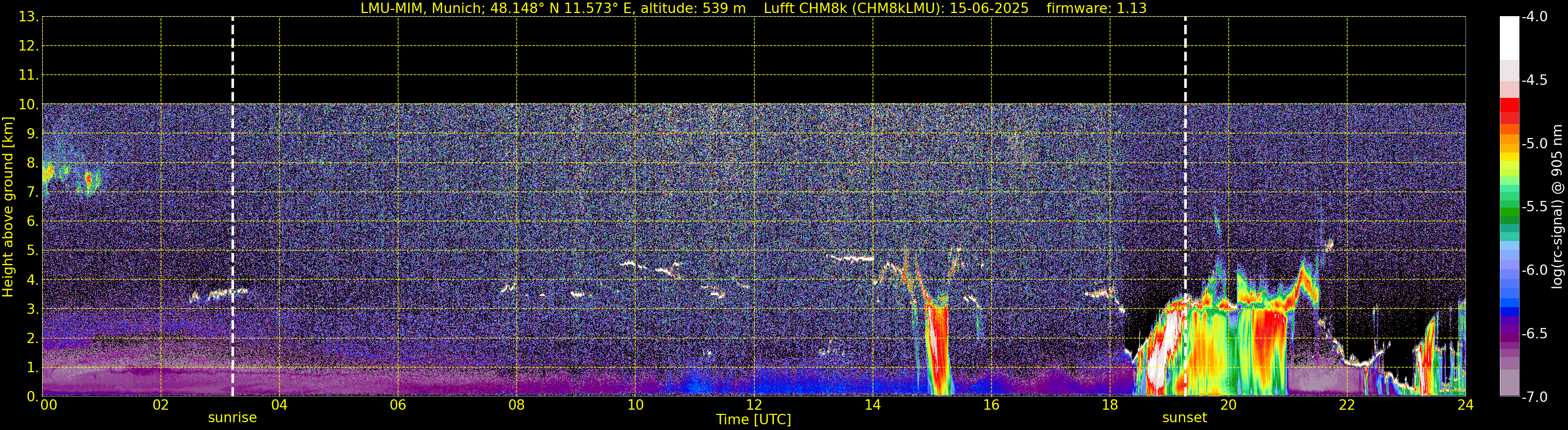Click the x-axis tick label '10'
Image resolution: width=1568 pixels, height=430 pixels.
635,404
